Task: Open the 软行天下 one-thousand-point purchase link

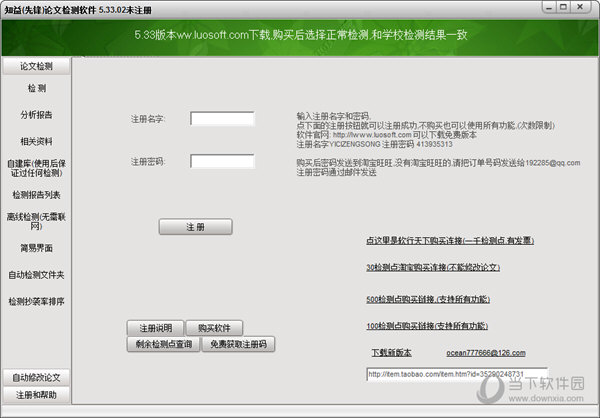Action: (x=450, y=240)
